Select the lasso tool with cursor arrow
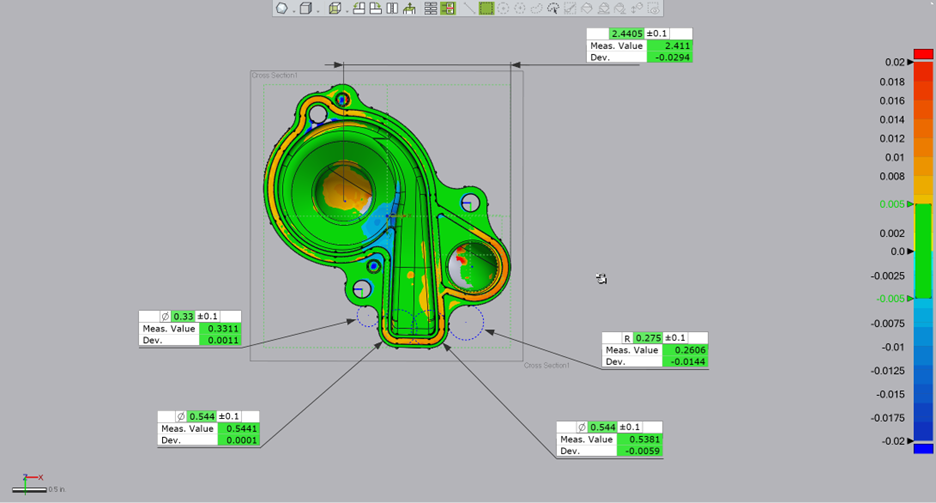Screen dimensions: 936x503 [x=553, y=8]
